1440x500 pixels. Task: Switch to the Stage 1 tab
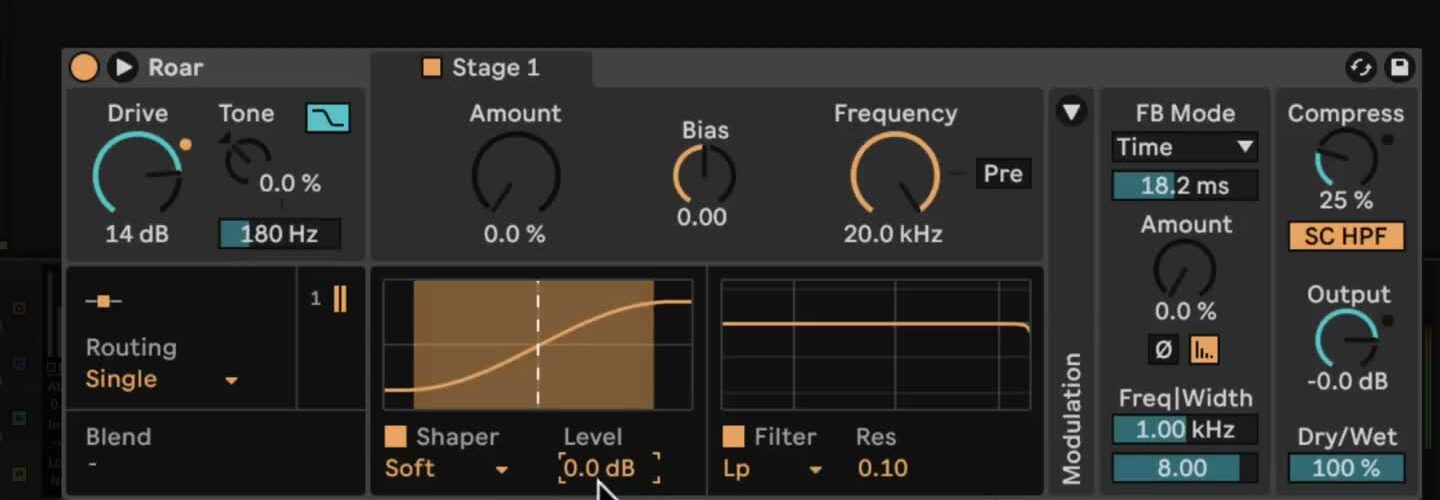click(x=482, y=68)
